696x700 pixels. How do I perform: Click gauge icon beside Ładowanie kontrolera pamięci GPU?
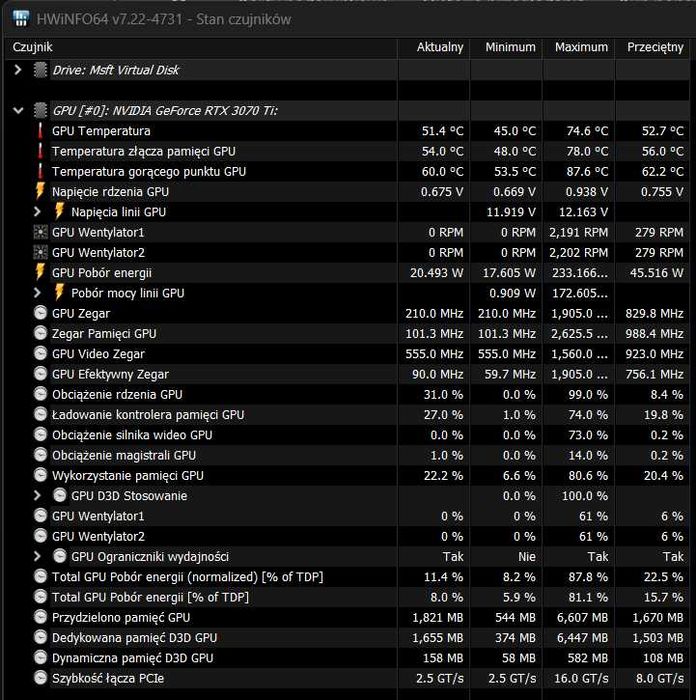[x=40, y=414]
